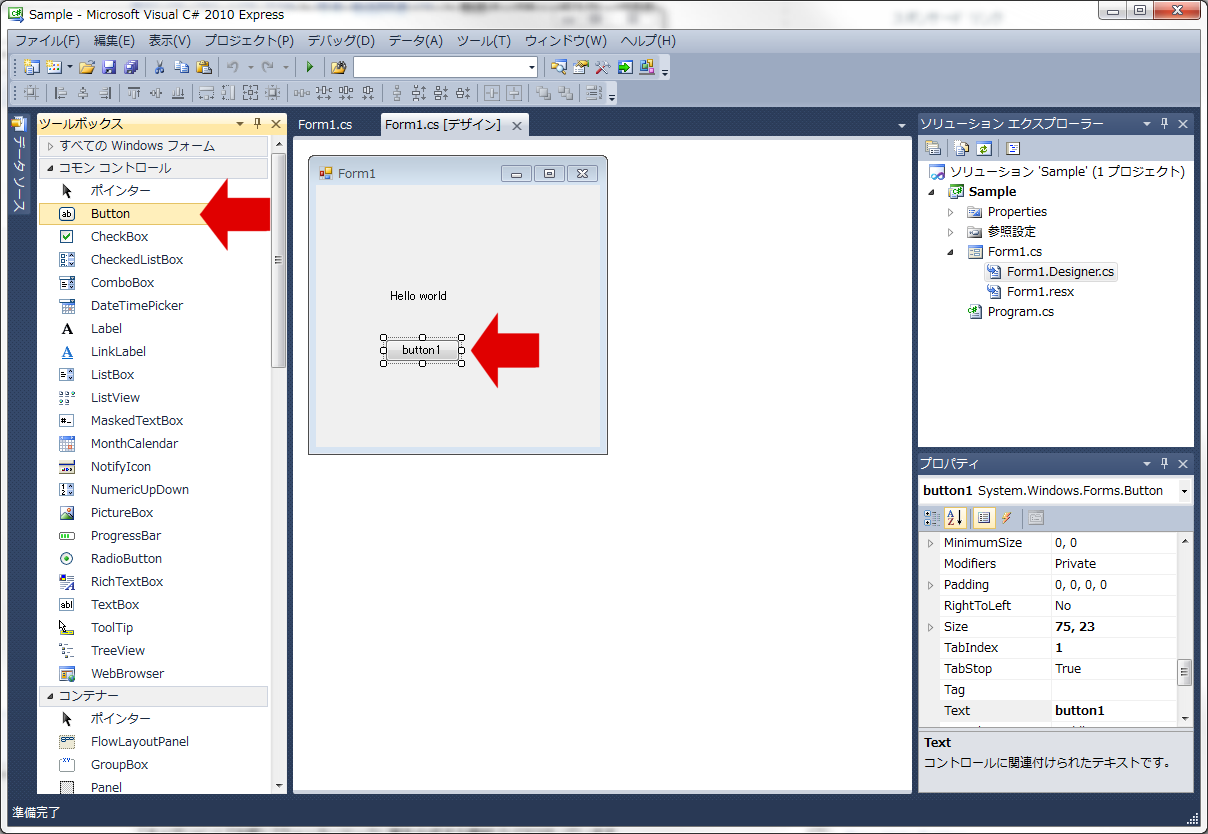Pin the Solution Explorer panel
Viewport: 1208px width, 834px height.
[x=1164, y=124]
